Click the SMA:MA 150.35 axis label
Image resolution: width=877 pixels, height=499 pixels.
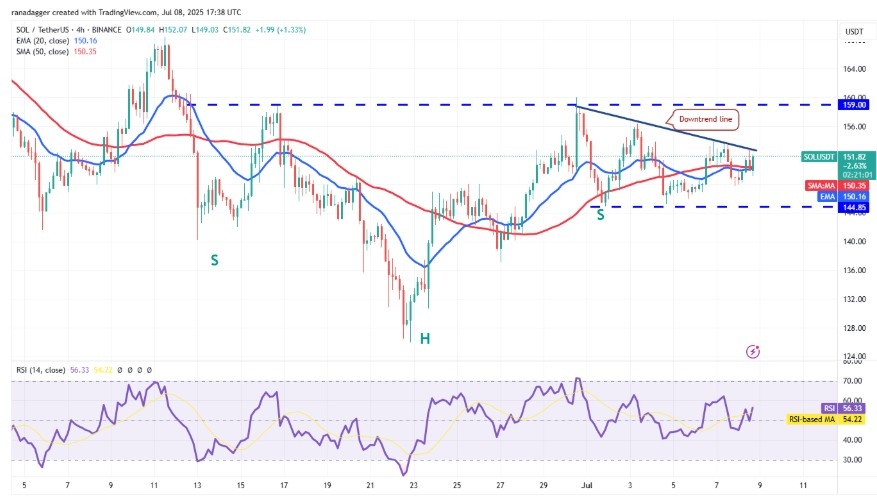click(x=837, y=186)
